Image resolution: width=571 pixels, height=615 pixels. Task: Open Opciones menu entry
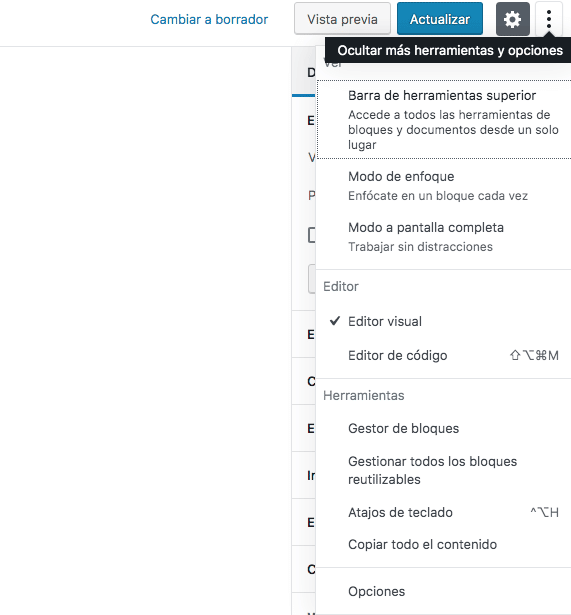click(444, 591)
